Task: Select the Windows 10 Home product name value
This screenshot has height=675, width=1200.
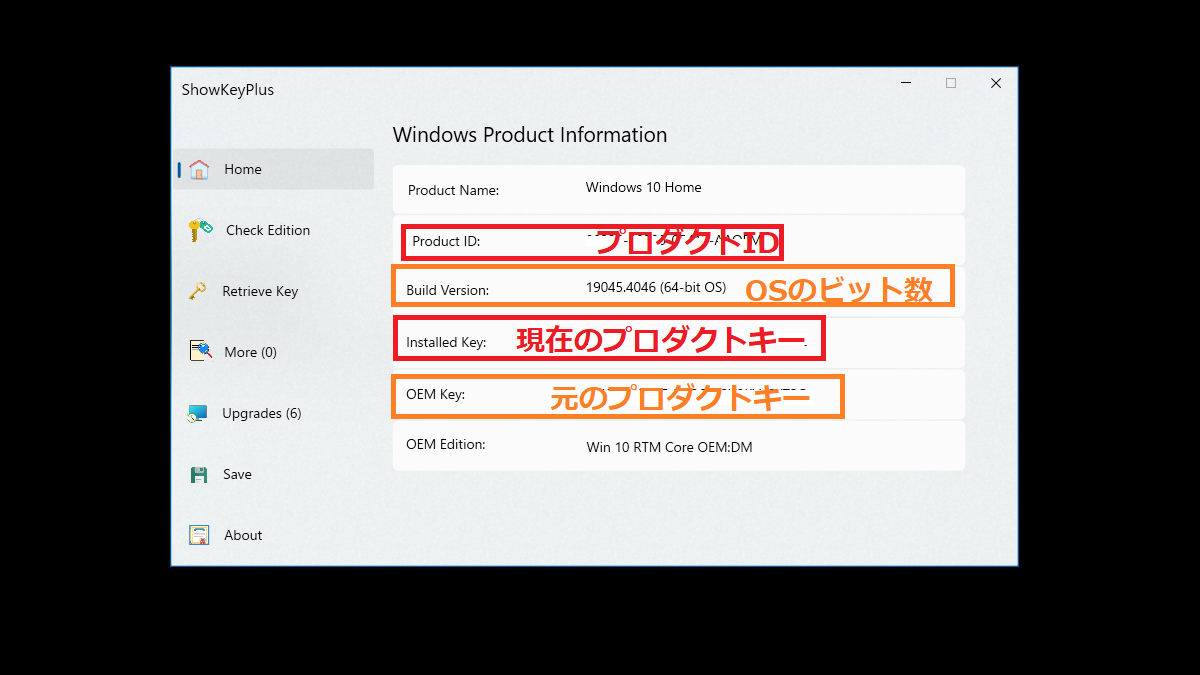Action: (x=643, y=187)
